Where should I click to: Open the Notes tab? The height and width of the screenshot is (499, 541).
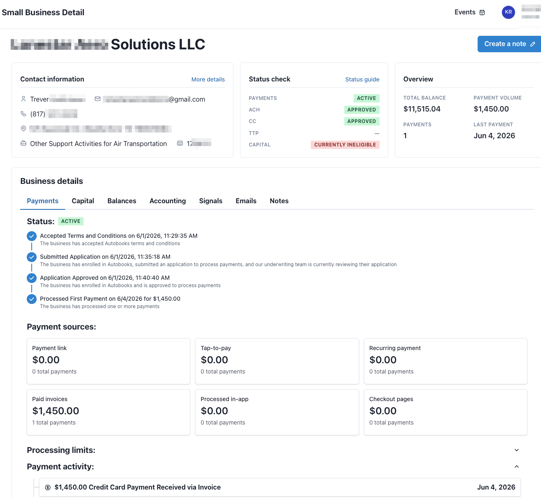(x=279, y=201)
